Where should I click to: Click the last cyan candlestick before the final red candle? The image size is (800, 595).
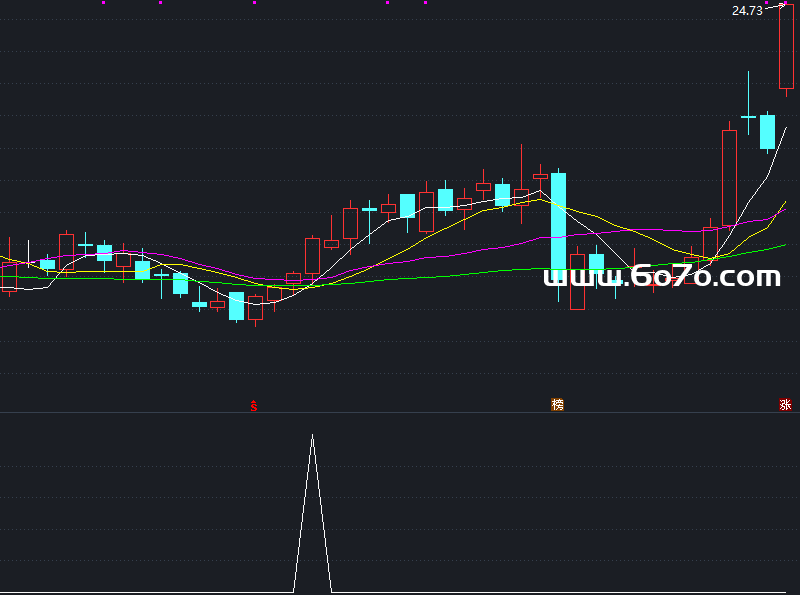click(x=767, y=132)
